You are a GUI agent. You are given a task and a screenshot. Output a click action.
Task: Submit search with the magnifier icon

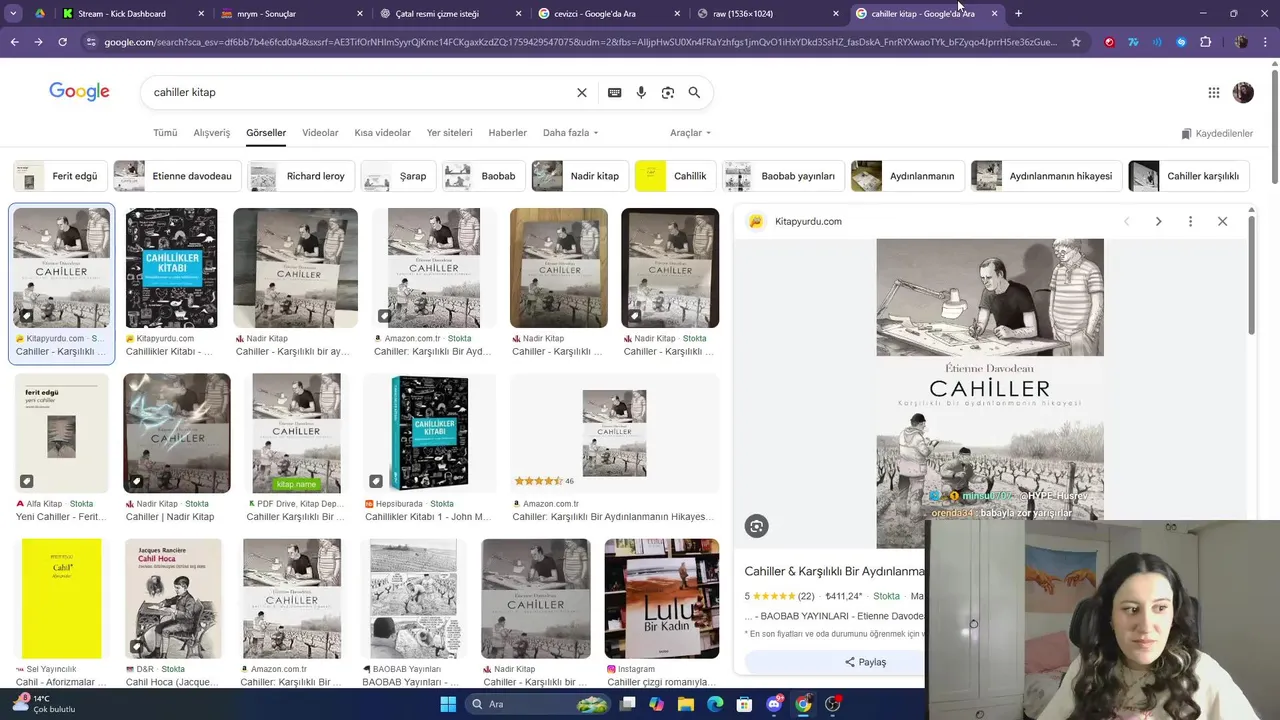pyautogui.click(x=694, y=92)
